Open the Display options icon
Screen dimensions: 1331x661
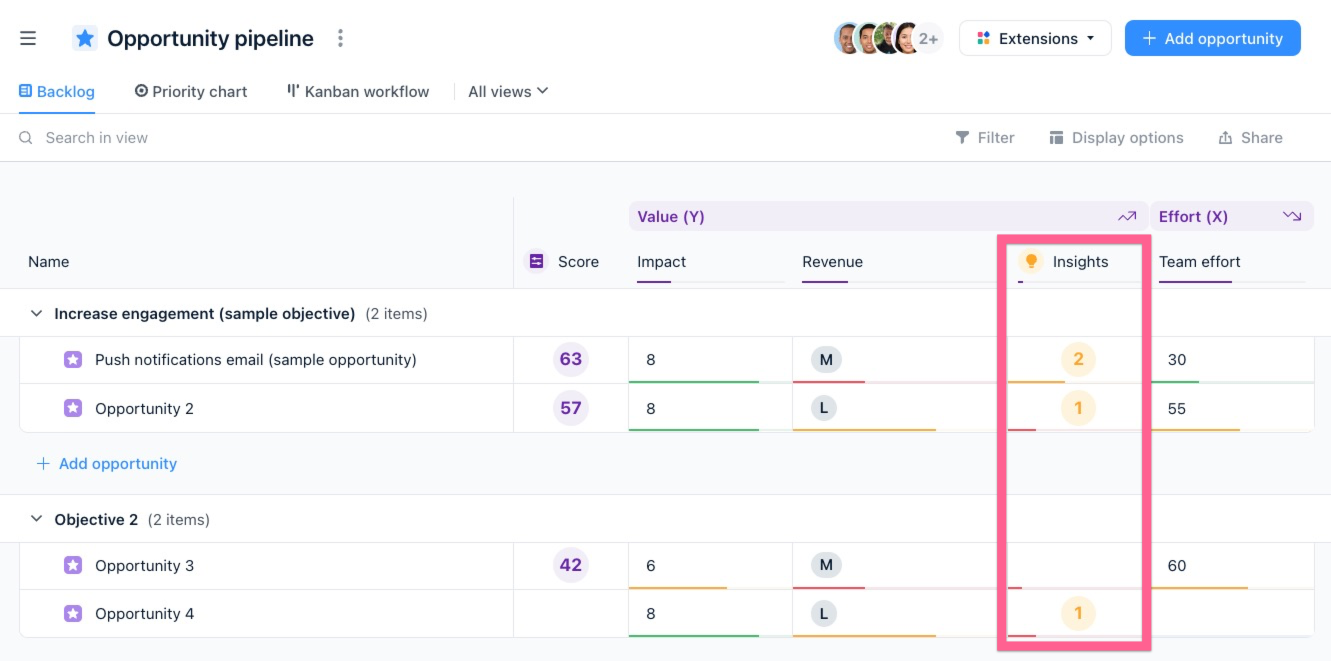tap(1056, 137)
